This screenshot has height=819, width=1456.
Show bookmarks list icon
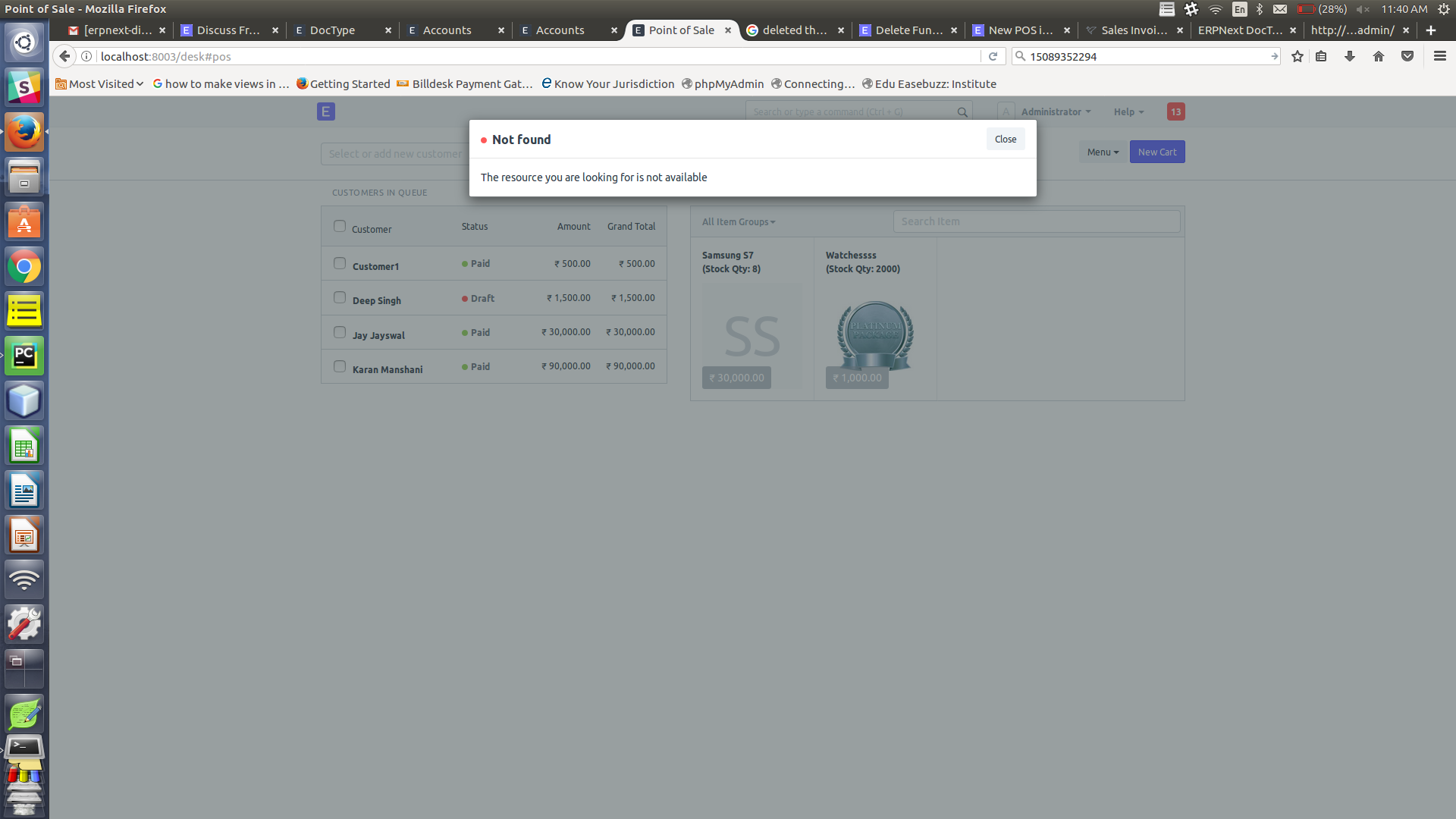(1321, 56)
